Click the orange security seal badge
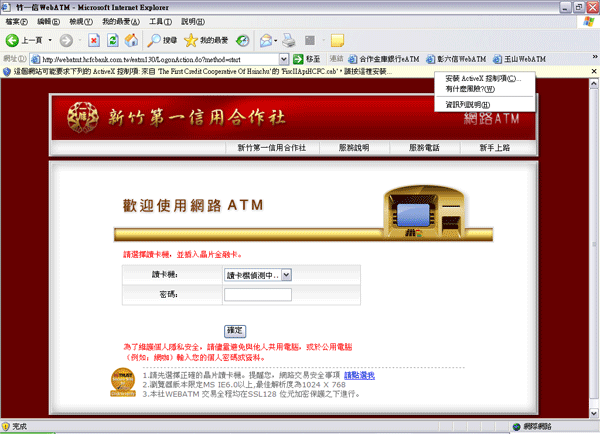This screenshot has height=434, width=600. click(x=123, y=382)
